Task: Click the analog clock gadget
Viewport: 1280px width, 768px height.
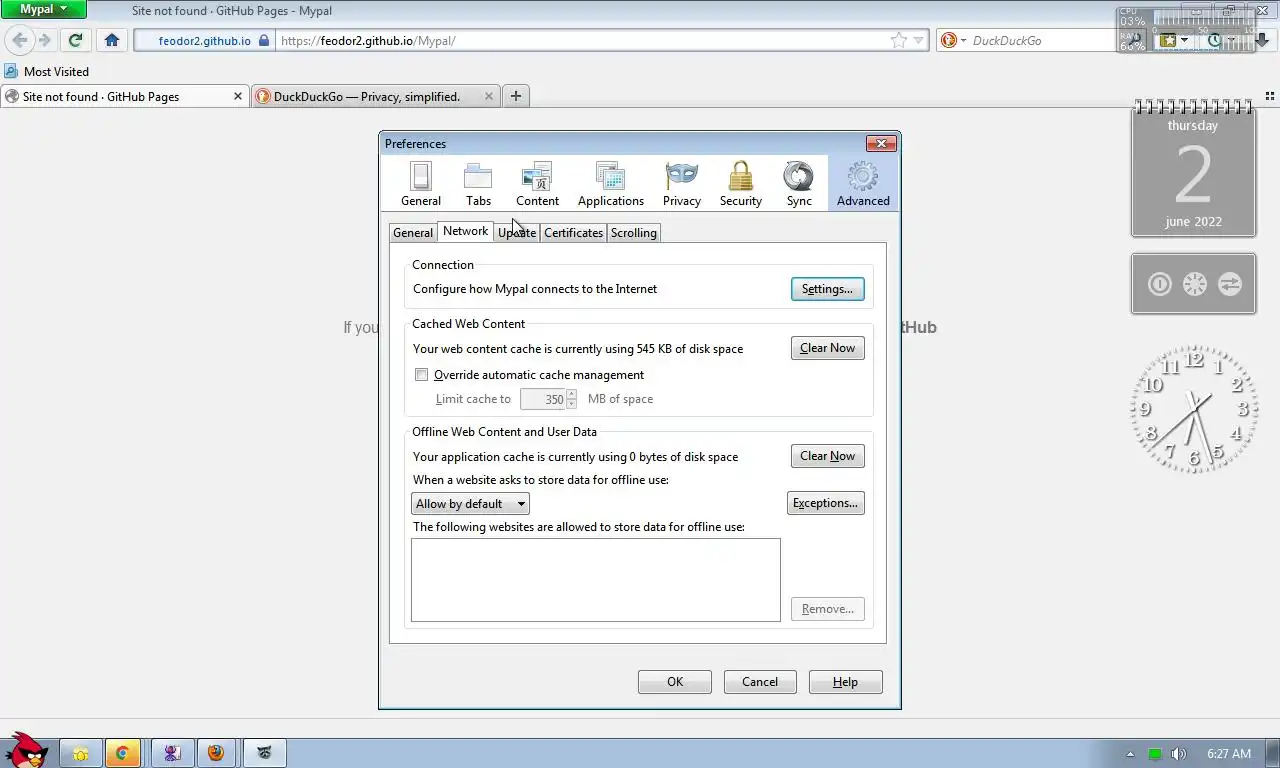Action: coord(1194,407)
